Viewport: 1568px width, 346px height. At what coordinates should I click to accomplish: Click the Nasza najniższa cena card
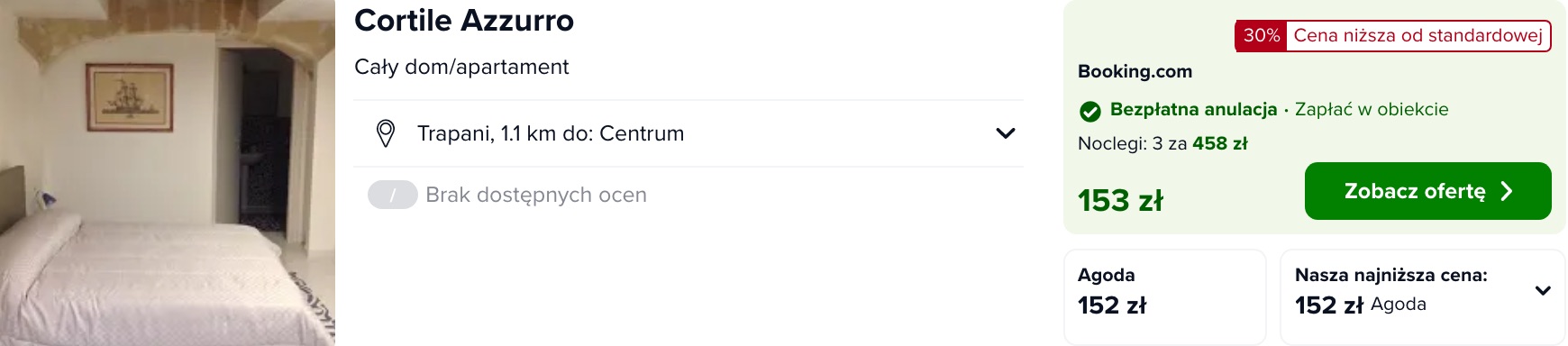1423,296
